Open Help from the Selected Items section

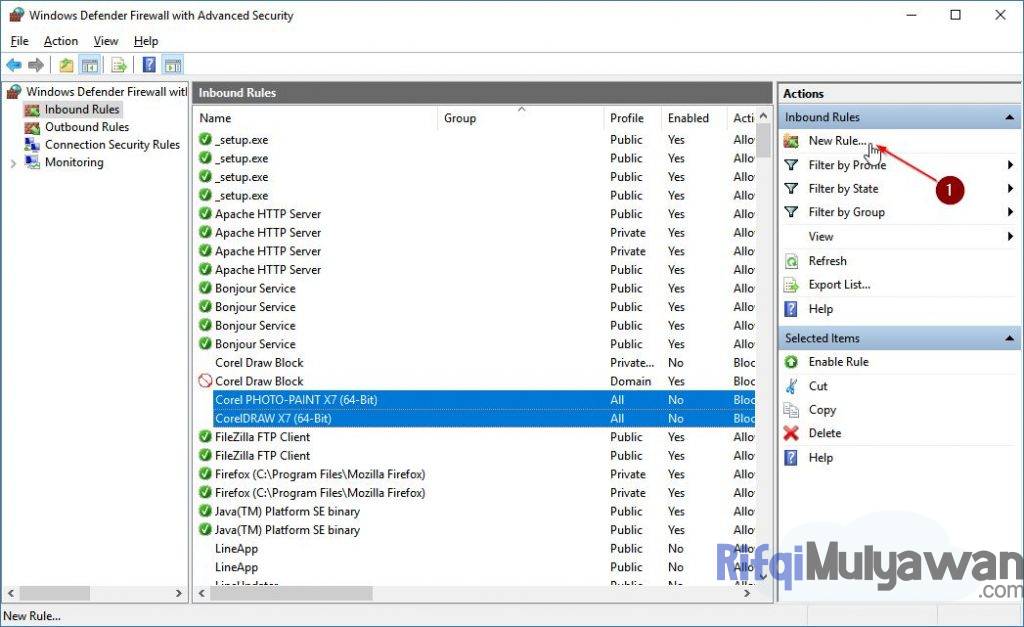coord(820,457)
